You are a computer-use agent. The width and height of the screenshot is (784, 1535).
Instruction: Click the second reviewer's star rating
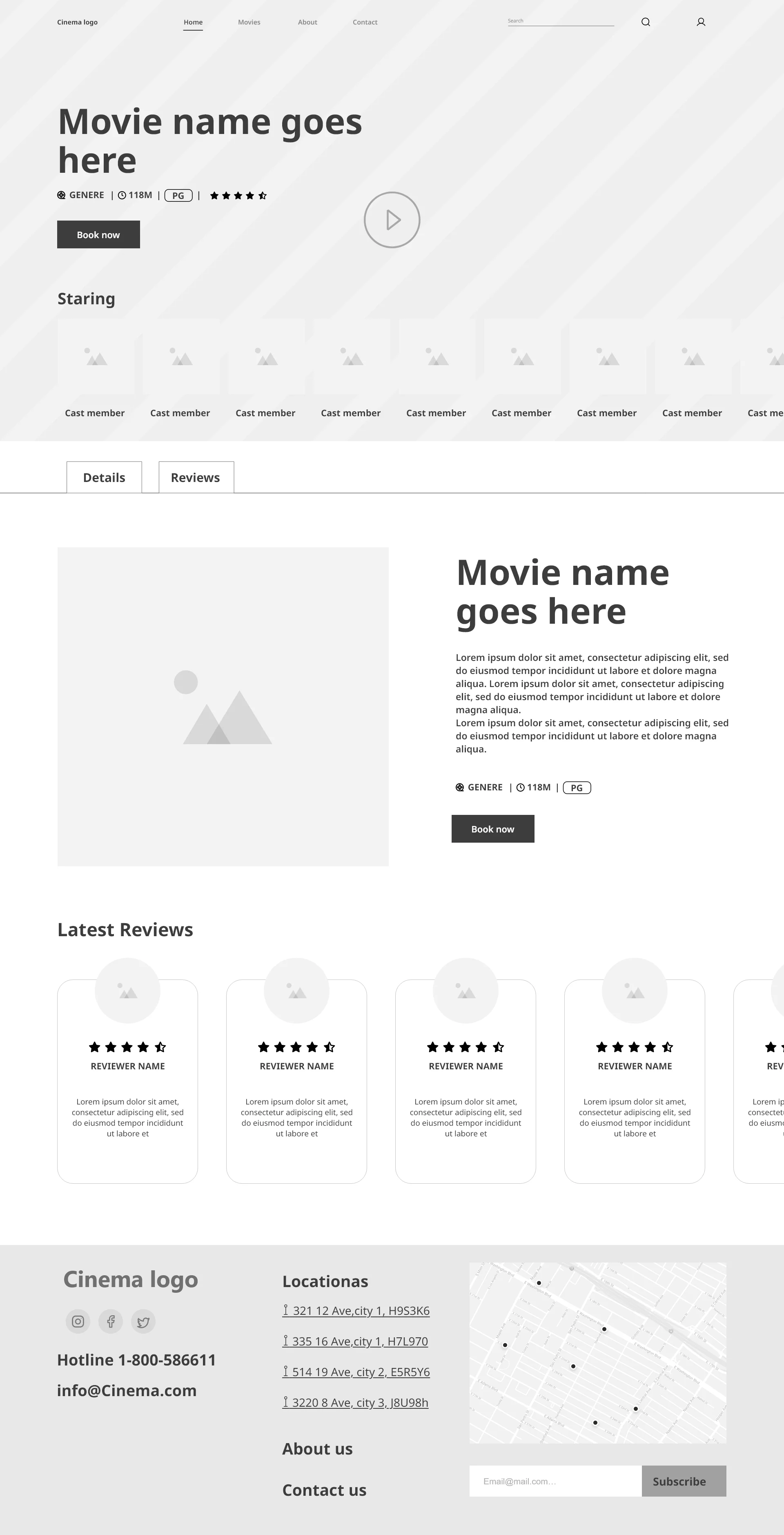(x=297, y=1047)
